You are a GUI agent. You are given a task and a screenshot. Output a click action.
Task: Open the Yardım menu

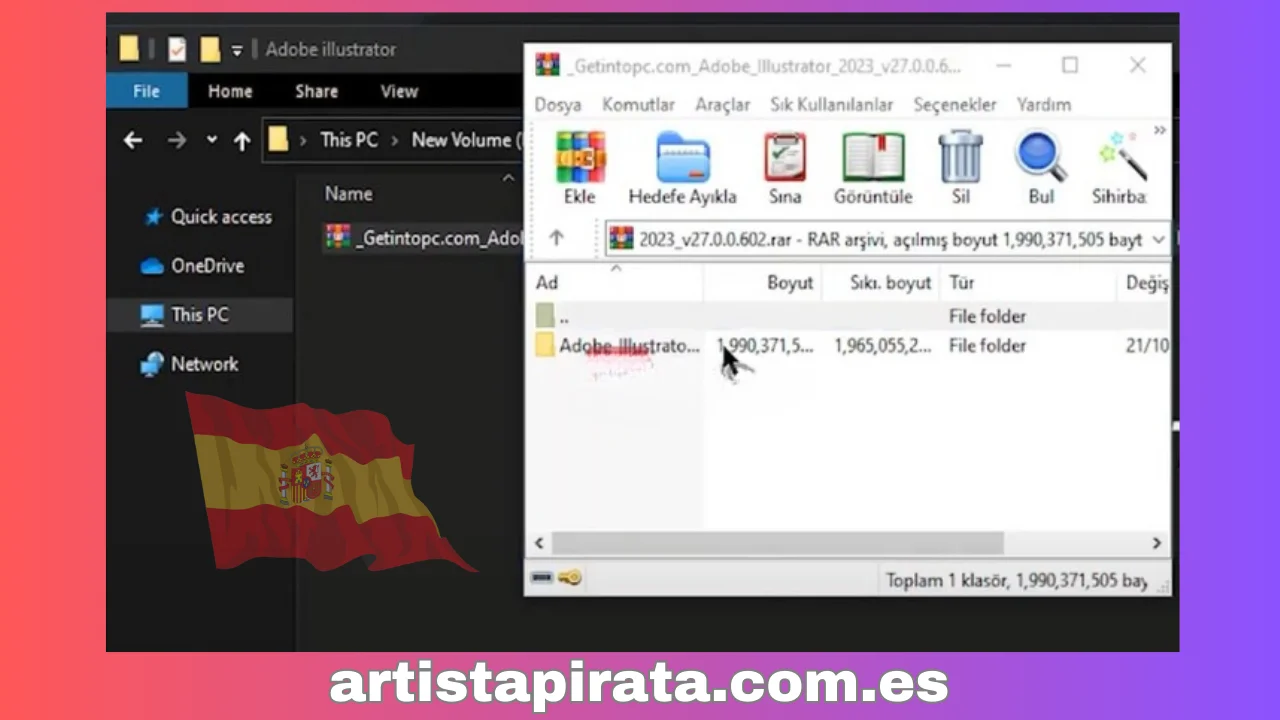(1044, 105)
